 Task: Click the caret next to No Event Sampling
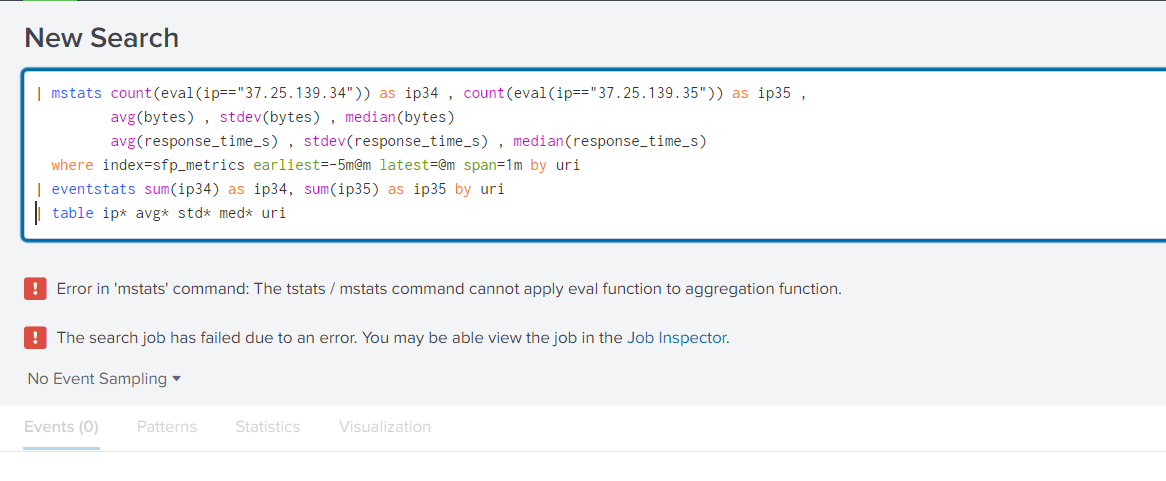176,379
